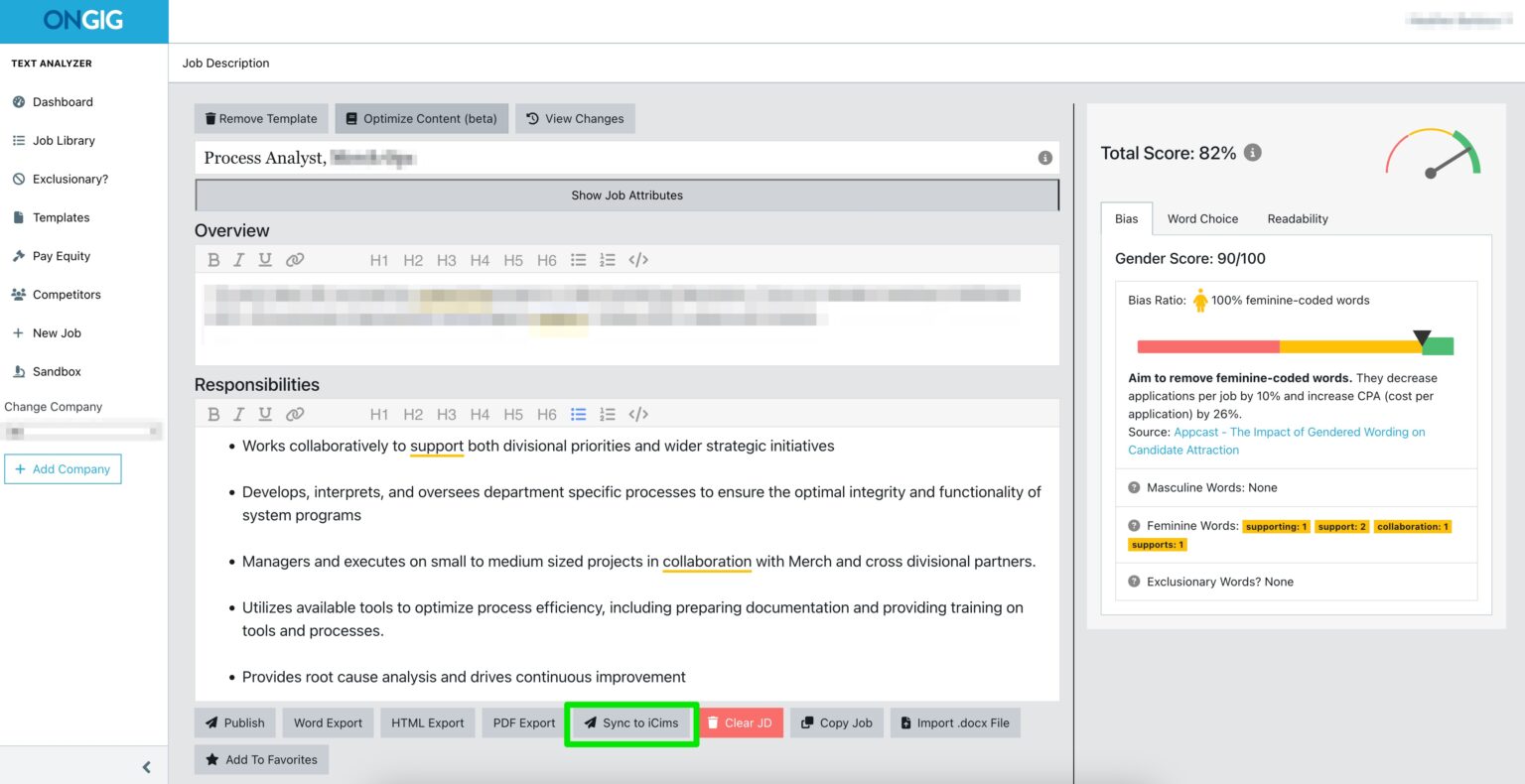This screenshot has width=1525, height=784.
Task: Switch to the Word Choice tab
Action: tap(1202, 218)
